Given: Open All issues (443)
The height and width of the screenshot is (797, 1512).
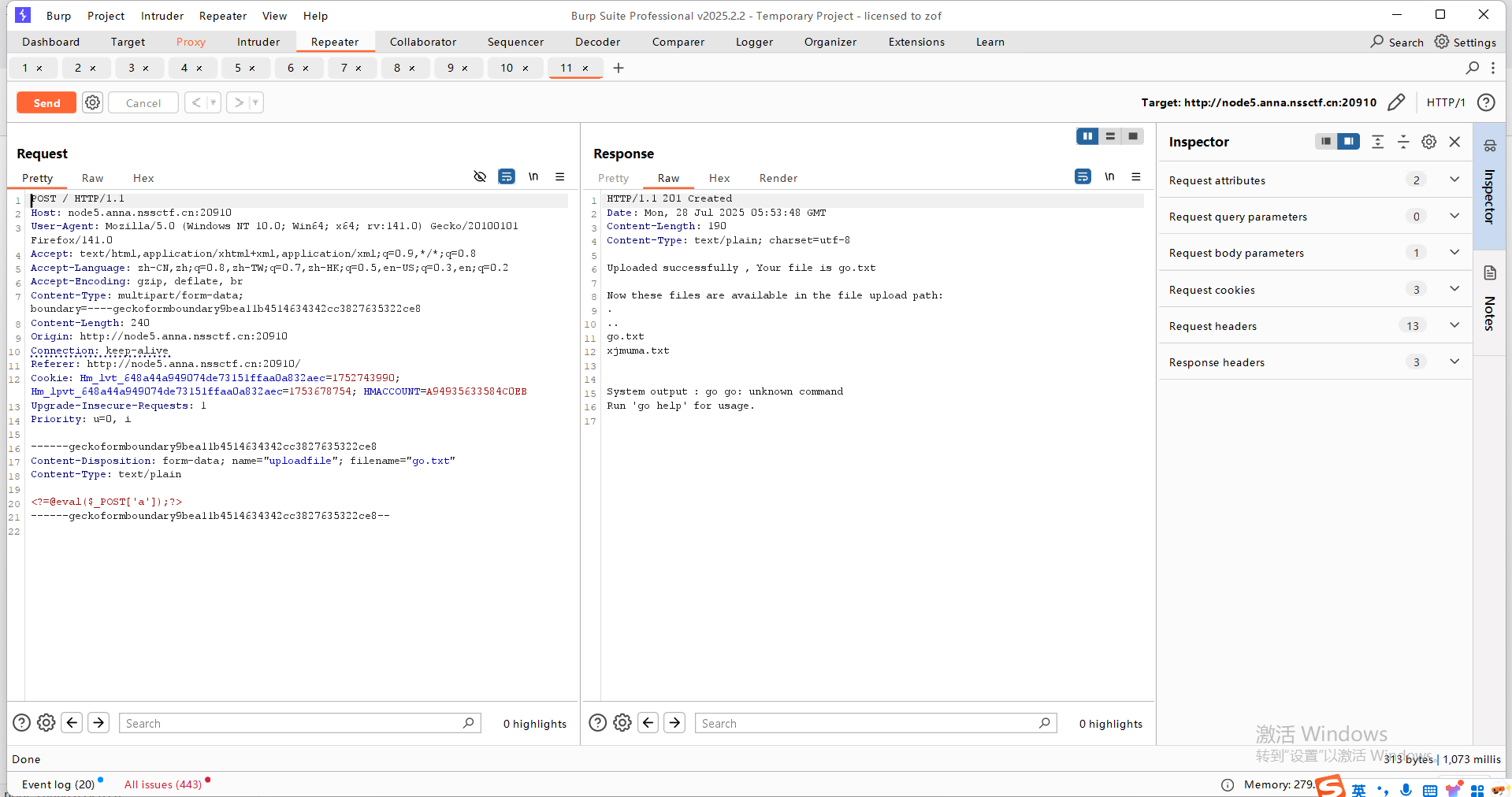Looking at the screenshot, I should tap(163, 784).
